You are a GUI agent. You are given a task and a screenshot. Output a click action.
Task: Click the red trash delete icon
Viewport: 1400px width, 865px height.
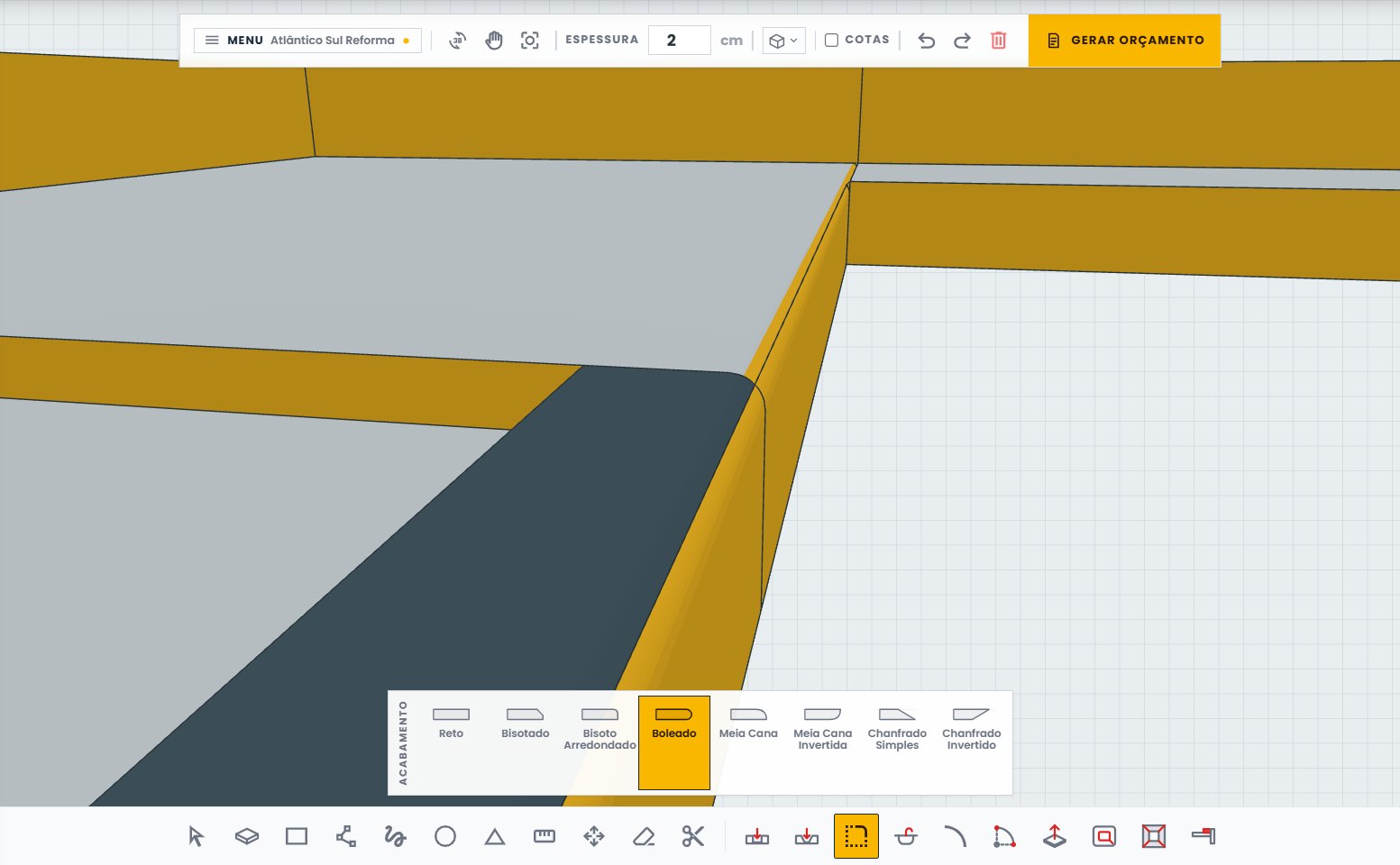pyautogui.click(x=998, y=41)
